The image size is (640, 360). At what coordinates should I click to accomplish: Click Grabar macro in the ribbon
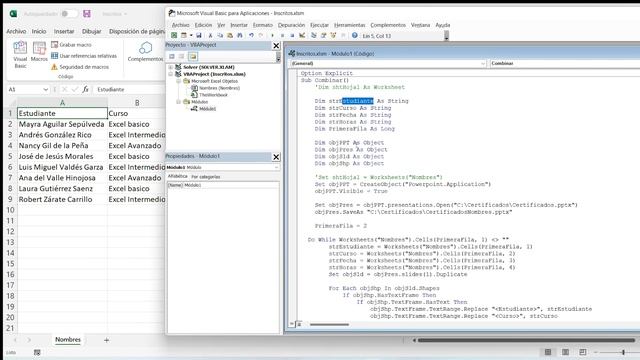point(71,44)
